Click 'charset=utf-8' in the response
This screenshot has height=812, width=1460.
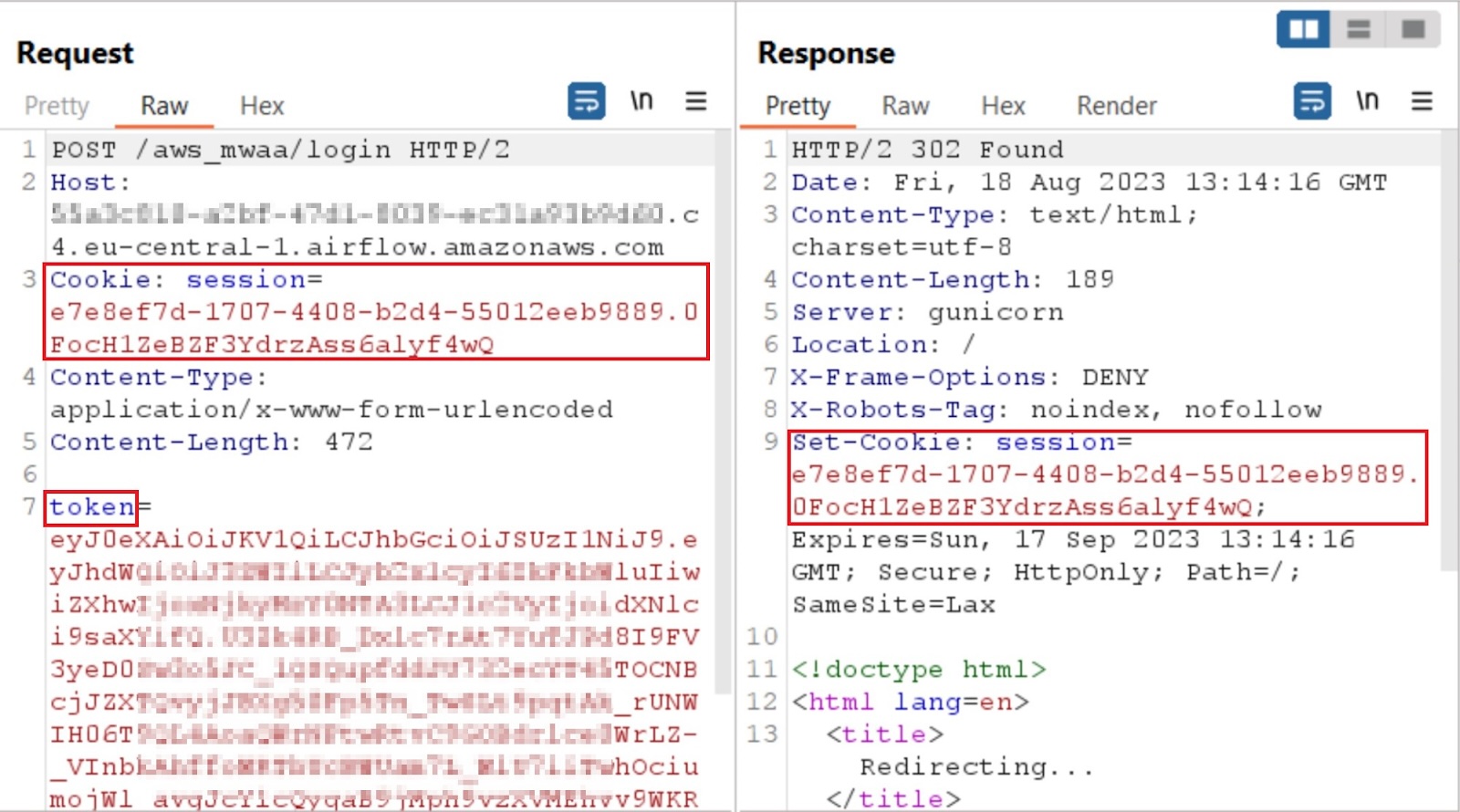tap(902, 247)
